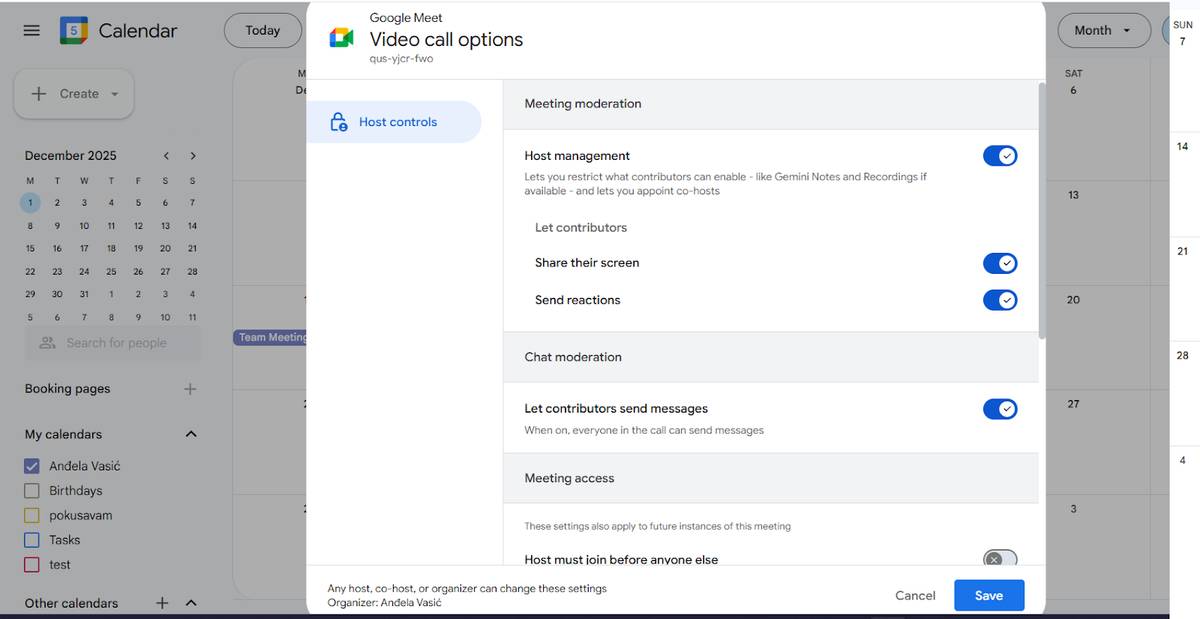Expand the Create button dropdown
The image size is (1200, 619).
[114, 94]
